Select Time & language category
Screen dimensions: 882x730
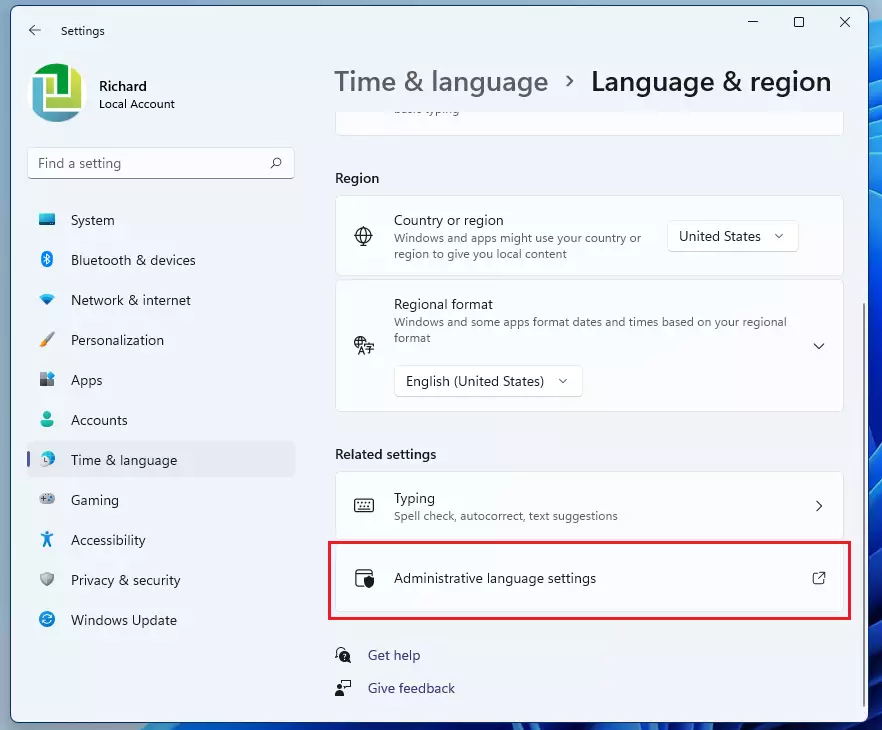click(x=161, y=459)
